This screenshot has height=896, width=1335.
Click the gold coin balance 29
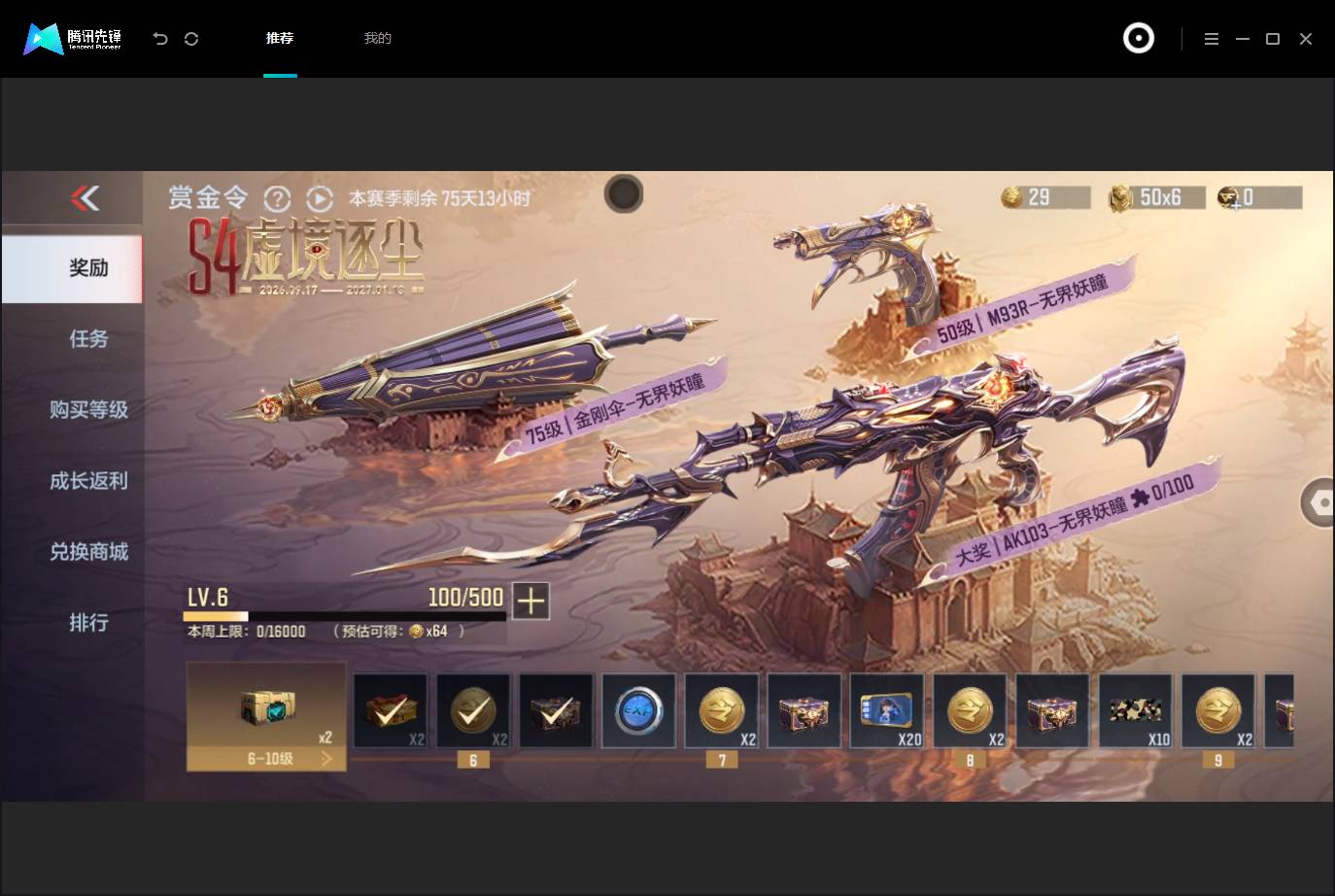1045,197
